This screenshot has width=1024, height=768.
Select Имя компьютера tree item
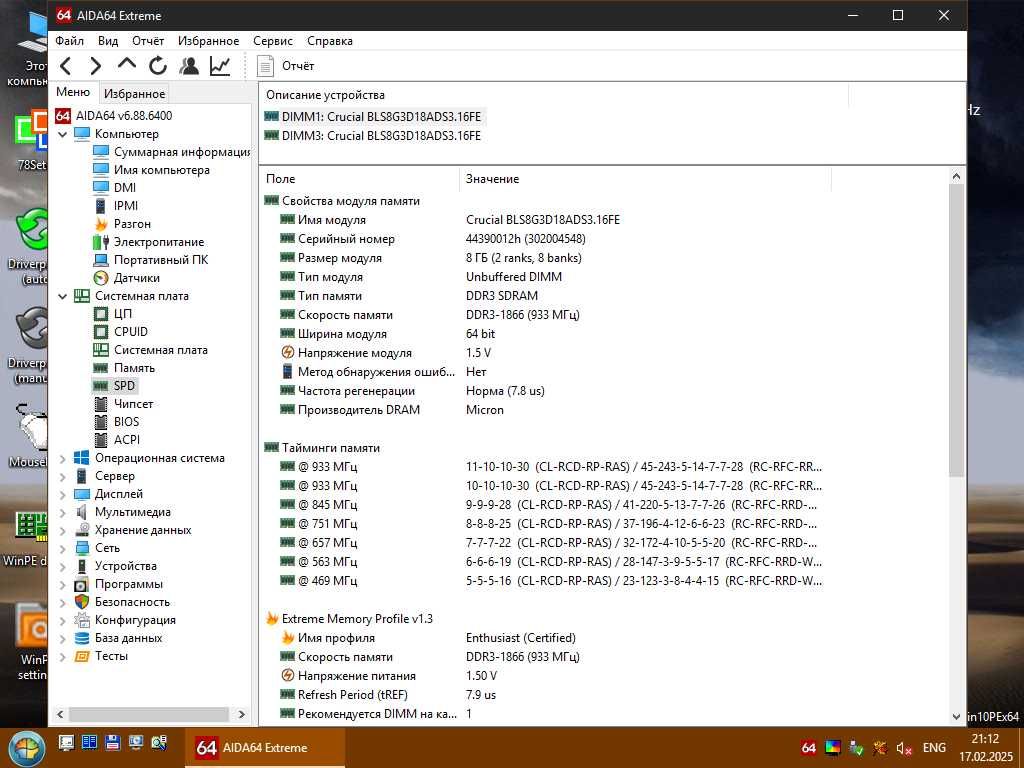pyautogui.click(x=152, y=170)
